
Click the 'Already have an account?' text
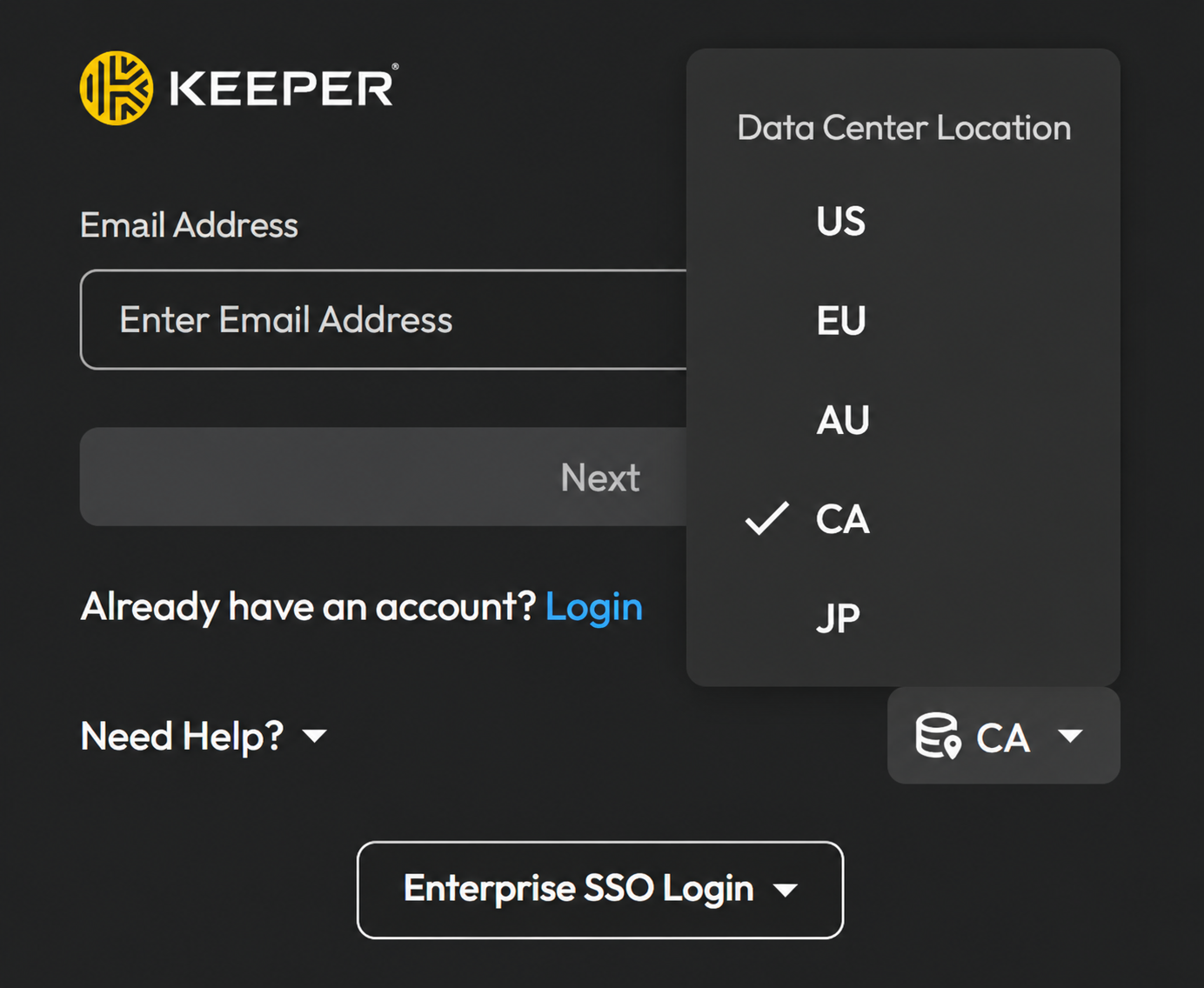(308, 607)
